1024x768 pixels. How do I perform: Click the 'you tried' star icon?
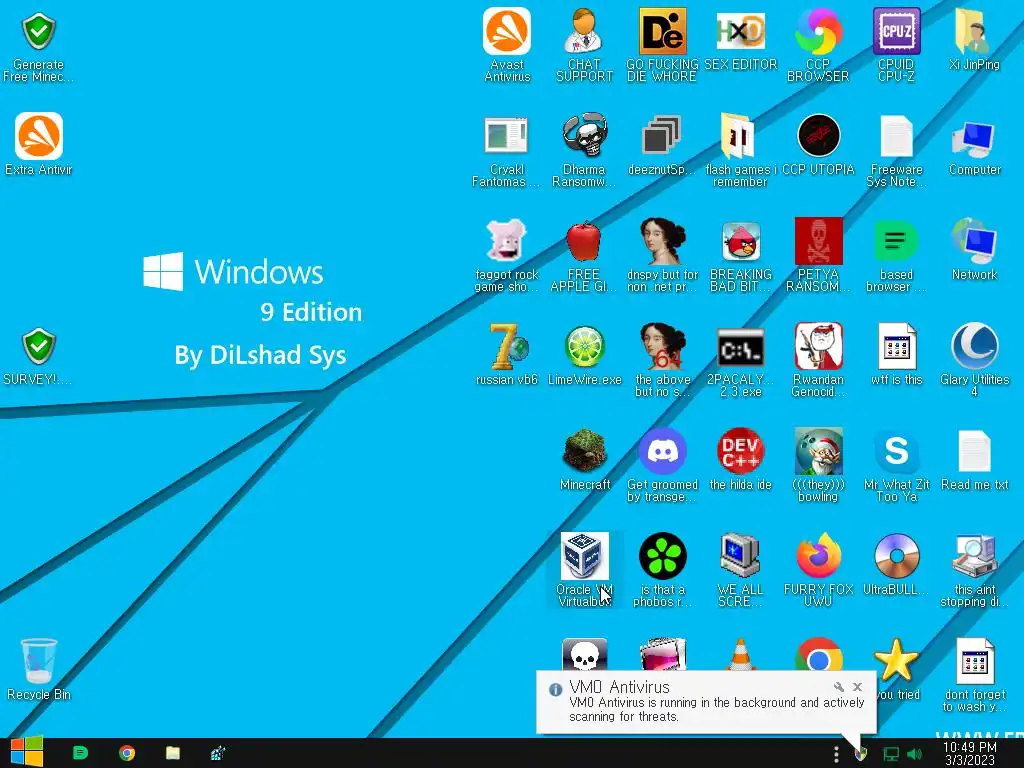[896, 661]
